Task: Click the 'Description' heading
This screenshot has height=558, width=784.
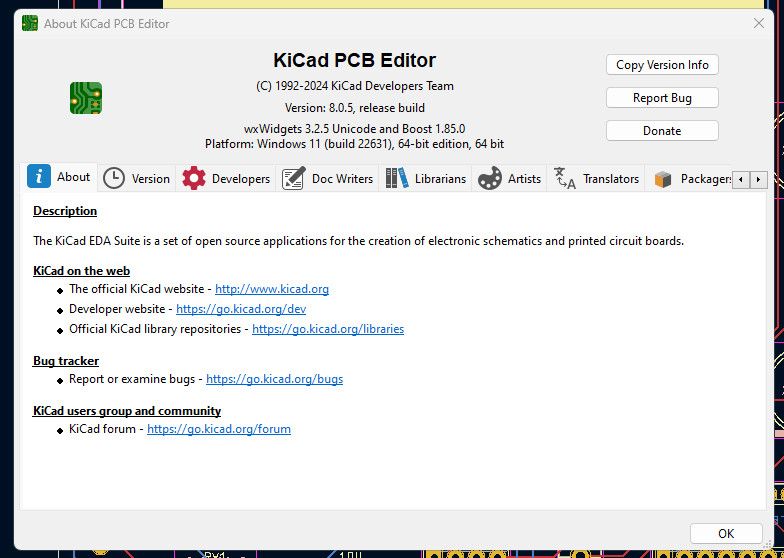Action: pyautogui.click(x=65, y=211)
